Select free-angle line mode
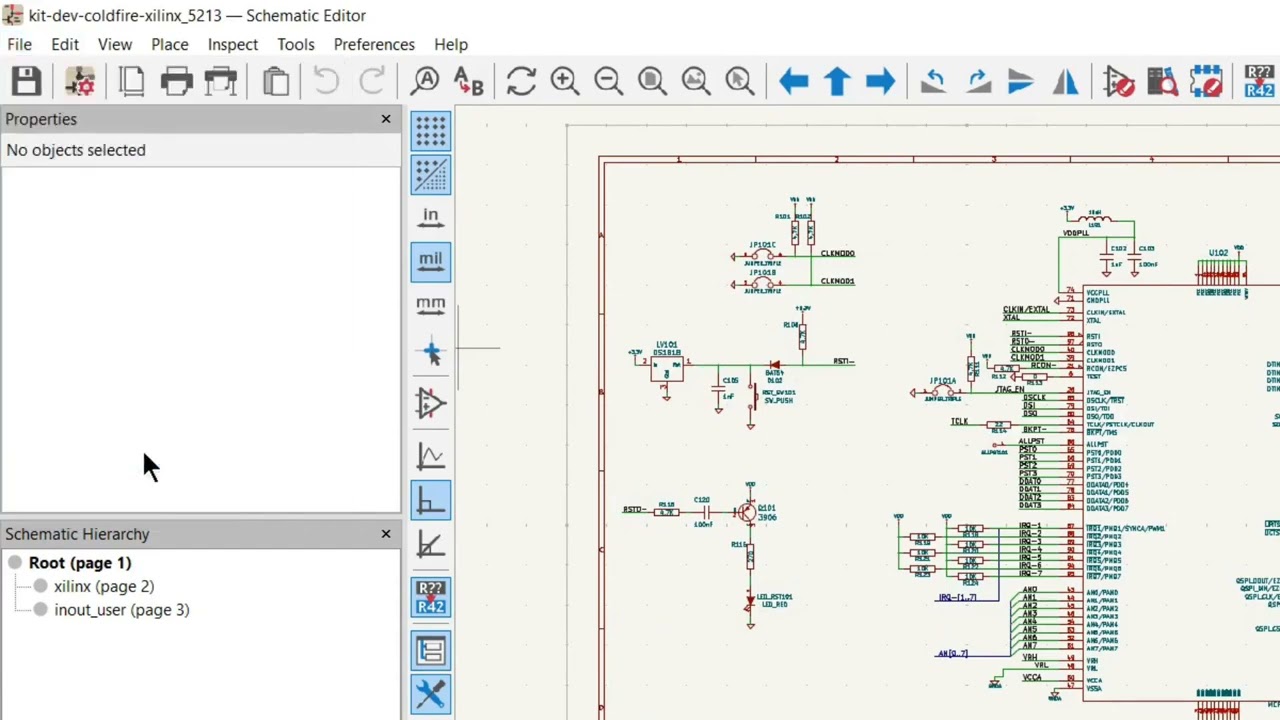The width and height of the screenshot is (1280, 720). [x=431, y=456]
